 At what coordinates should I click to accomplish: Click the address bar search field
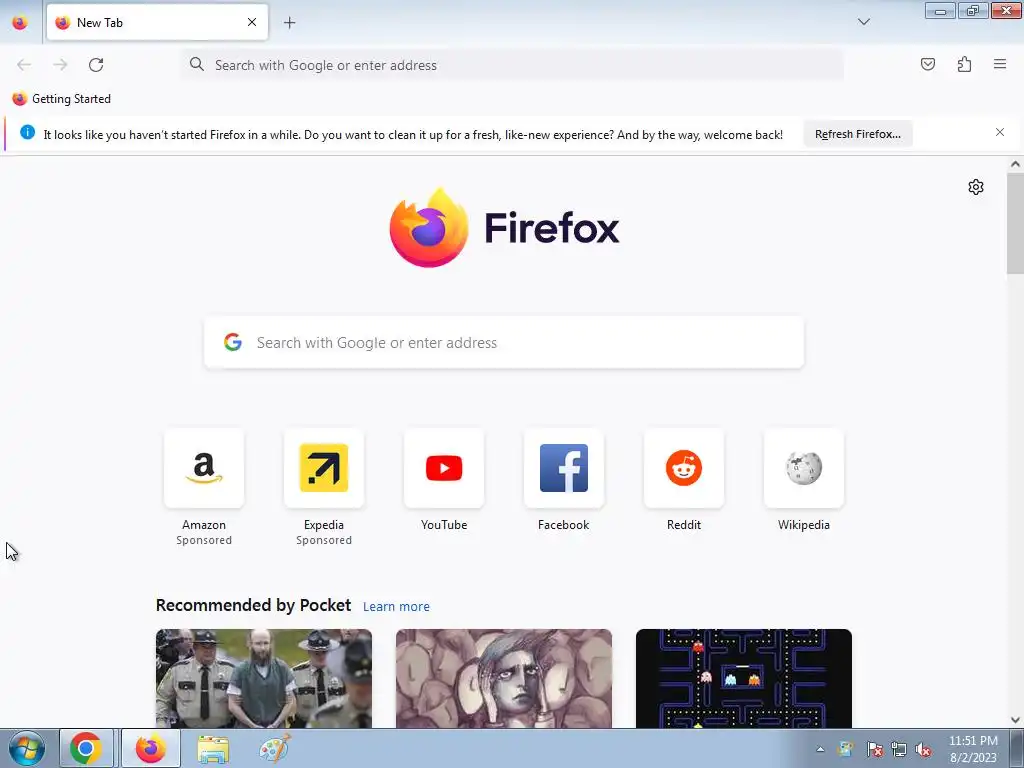[513, 65]
